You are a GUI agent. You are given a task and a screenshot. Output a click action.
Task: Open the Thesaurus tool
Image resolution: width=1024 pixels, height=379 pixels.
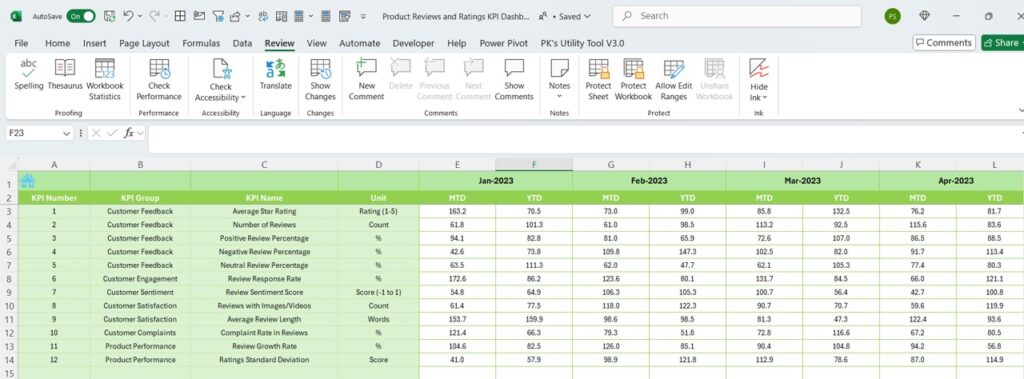(65, 74)
